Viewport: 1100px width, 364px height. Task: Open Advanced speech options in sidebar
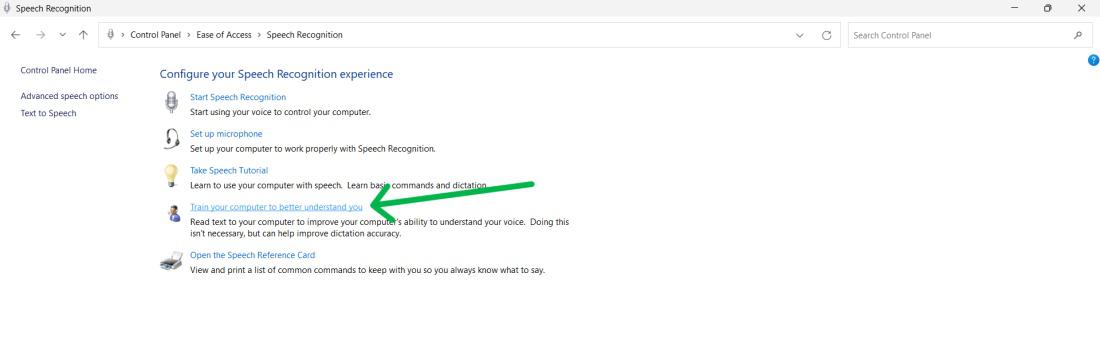pyautogui.click(x=69, y=96)
